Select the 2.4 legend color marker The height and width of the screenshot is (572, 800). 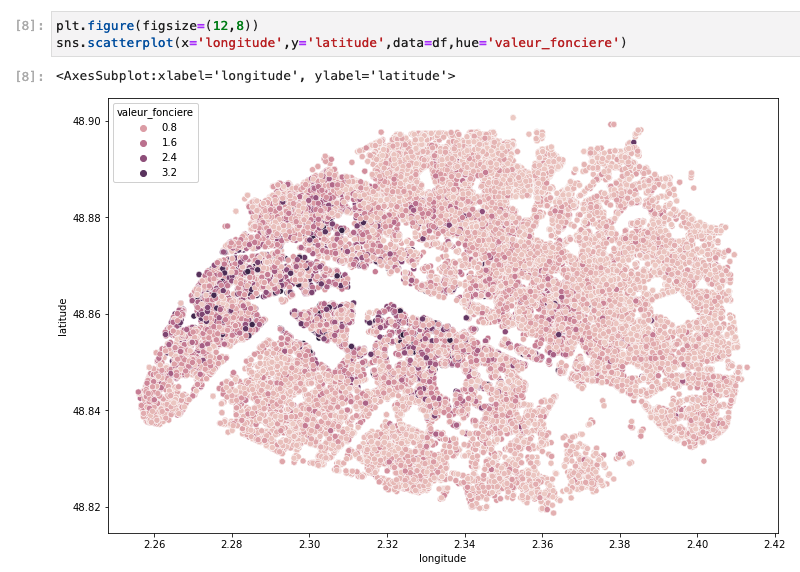point(143,158)
